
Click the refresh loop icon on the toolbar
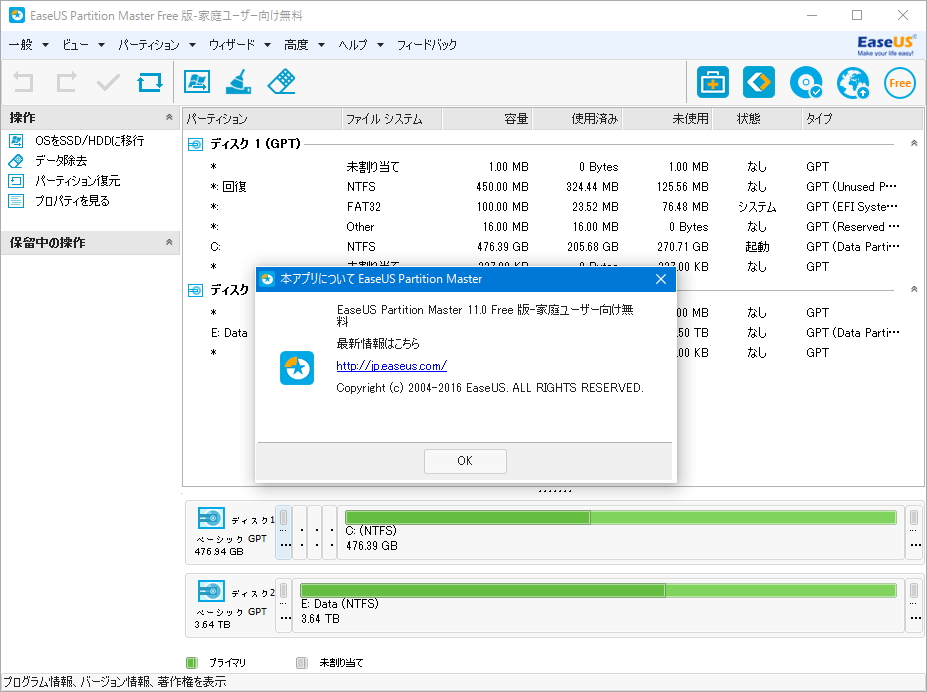pos(150,83)
